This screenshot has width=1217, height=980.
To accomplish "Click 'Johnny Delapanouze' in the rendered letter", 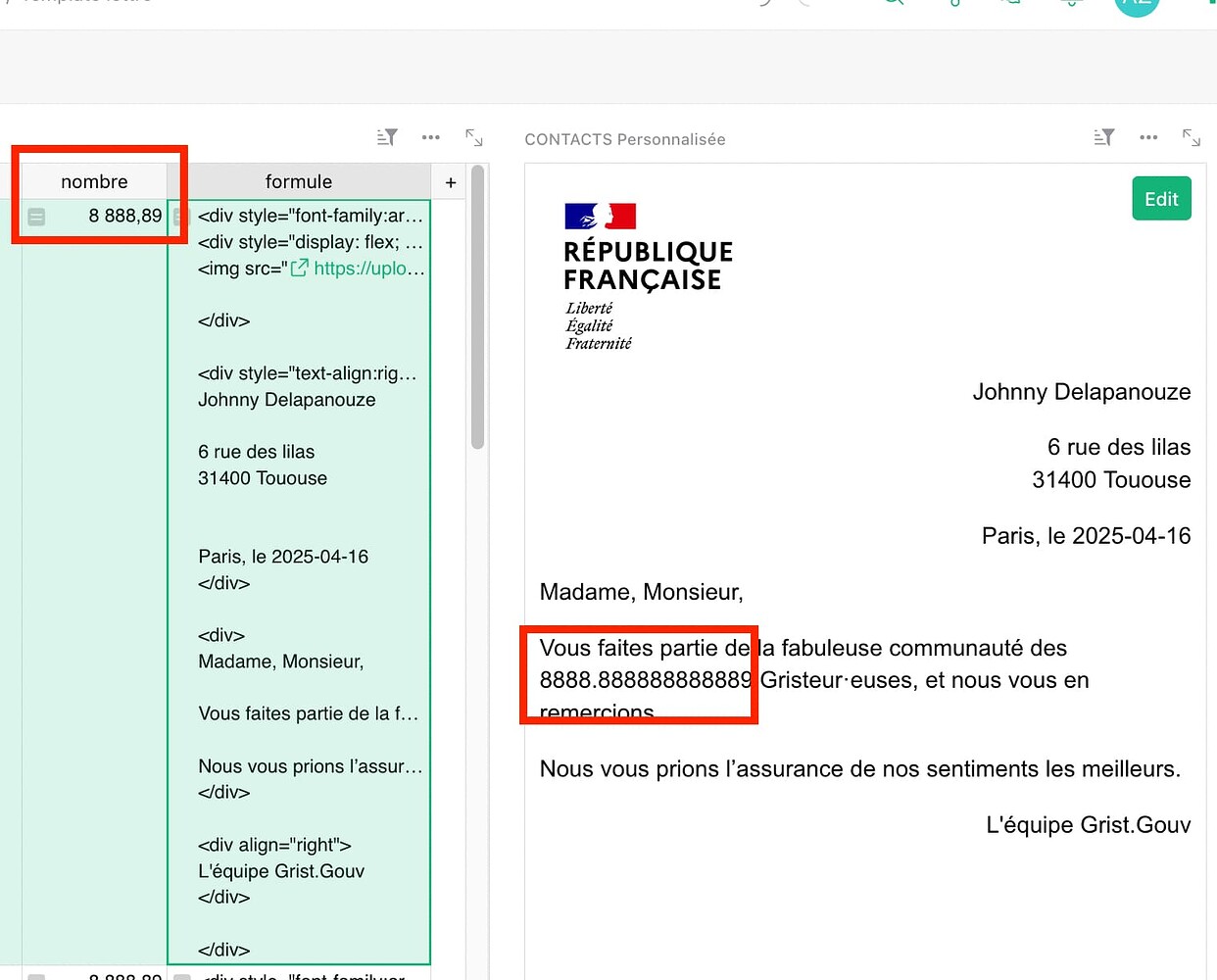I will (1082, 392).
